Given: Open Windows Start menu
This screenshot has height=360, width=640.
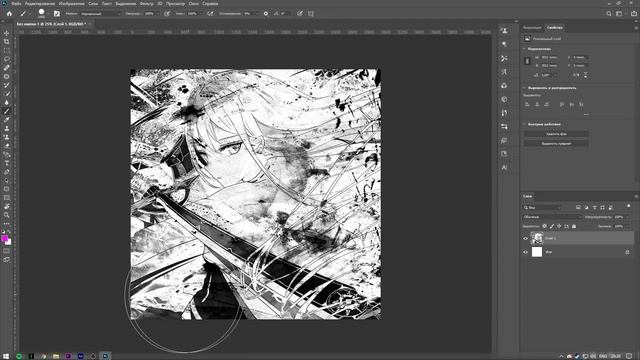Looking at the screenshot, I should click(x=6, y=356).
